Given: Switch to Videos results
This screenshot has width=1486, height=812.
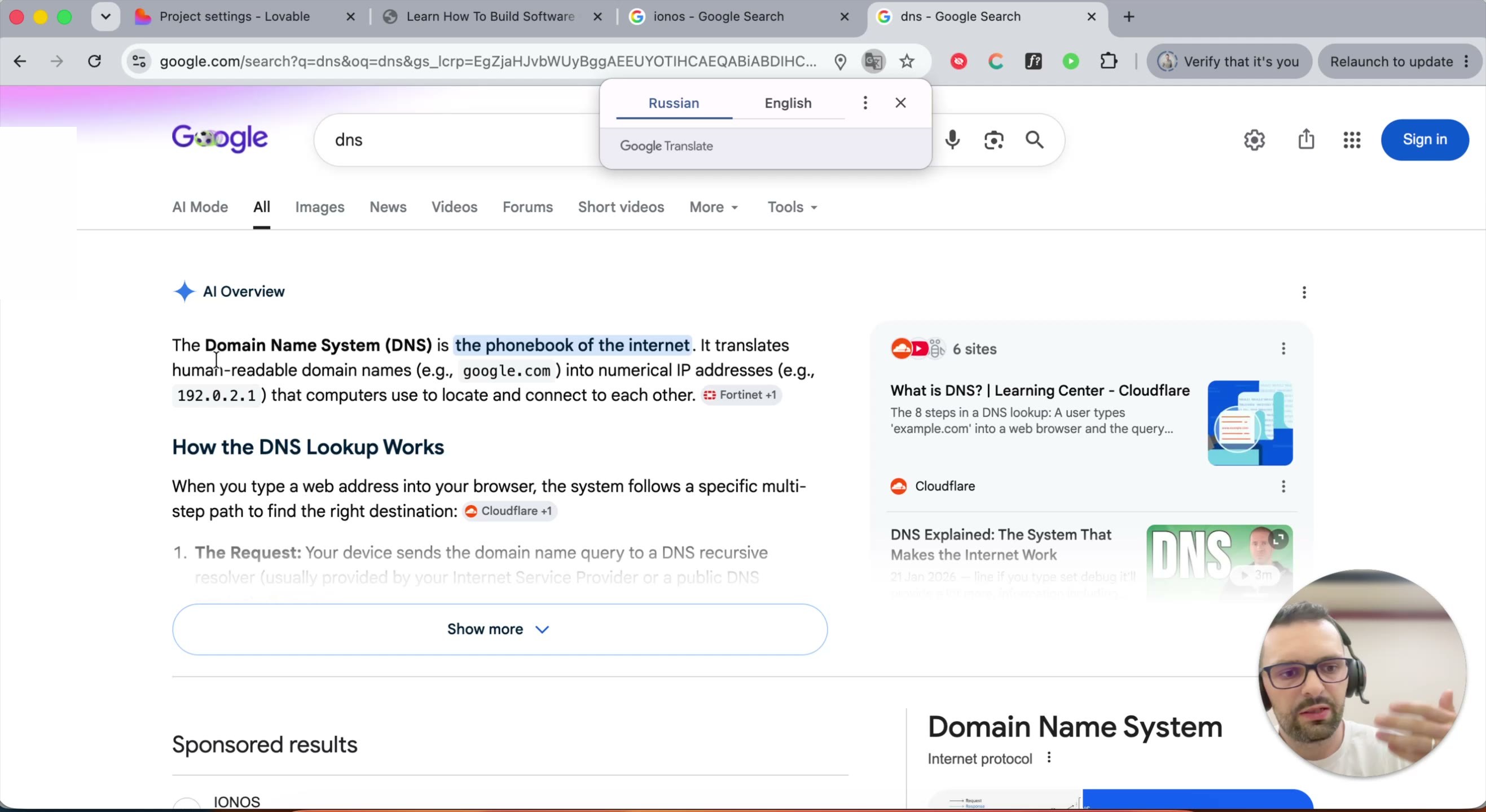Looking at the screenshot, I should pos(454,207).
